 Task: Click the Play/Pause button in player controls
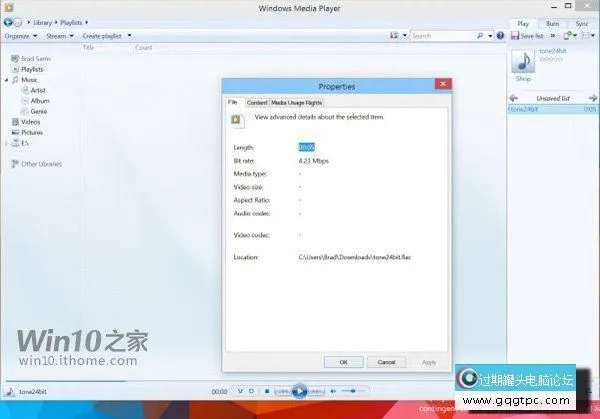pyautogui.click(x=299, y=391)
